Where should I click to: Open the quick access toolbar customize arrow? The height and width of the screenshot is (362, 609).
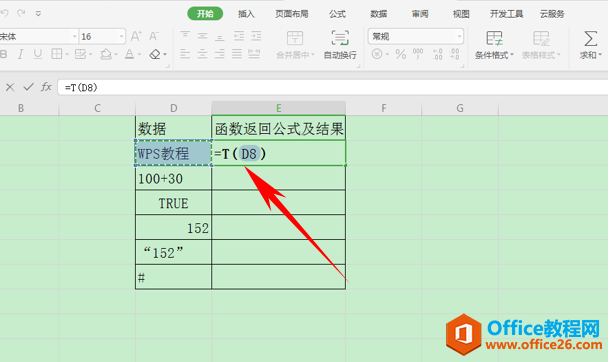pyautogui.click(x=38, y=14)
